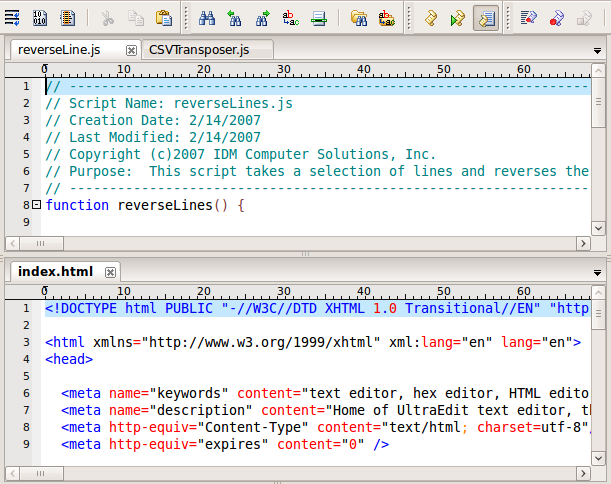The image size is (611, 484).
Task: Click the 'Last Modified: 2/14/2007' comment line
Action: pos(153,137)
